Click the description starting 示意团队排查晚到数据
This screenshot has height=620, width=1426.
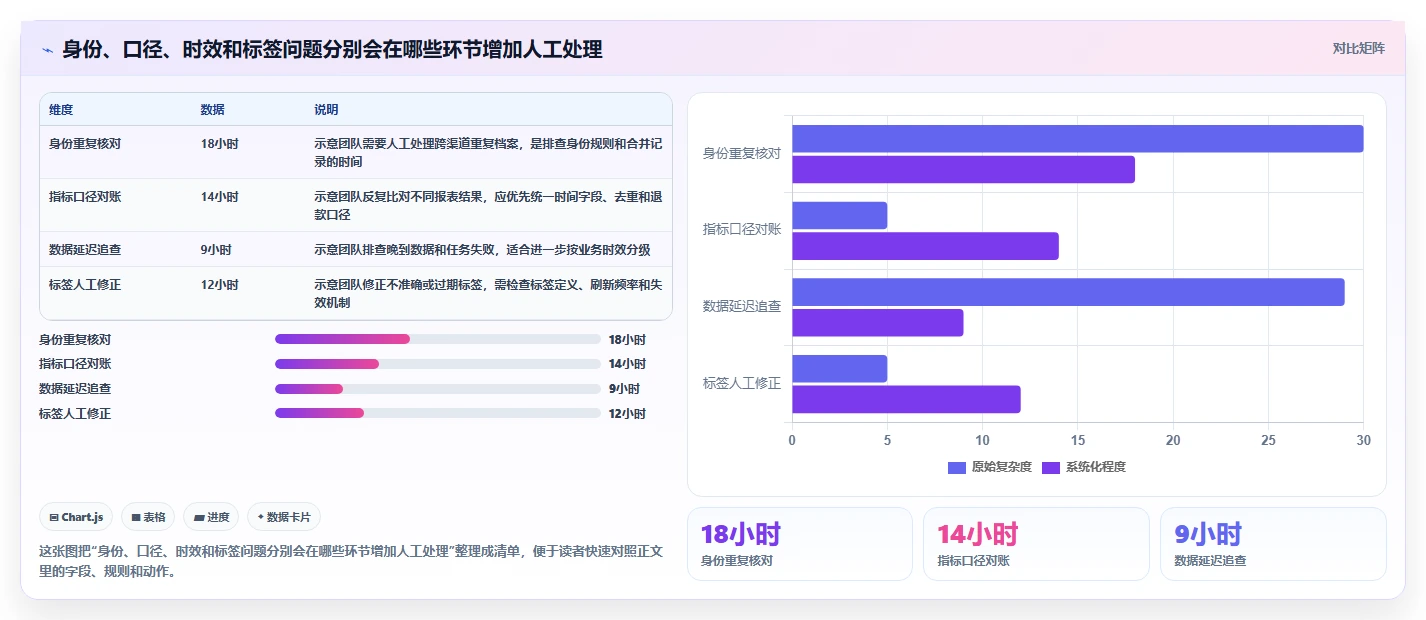click(x=483, y=250)
